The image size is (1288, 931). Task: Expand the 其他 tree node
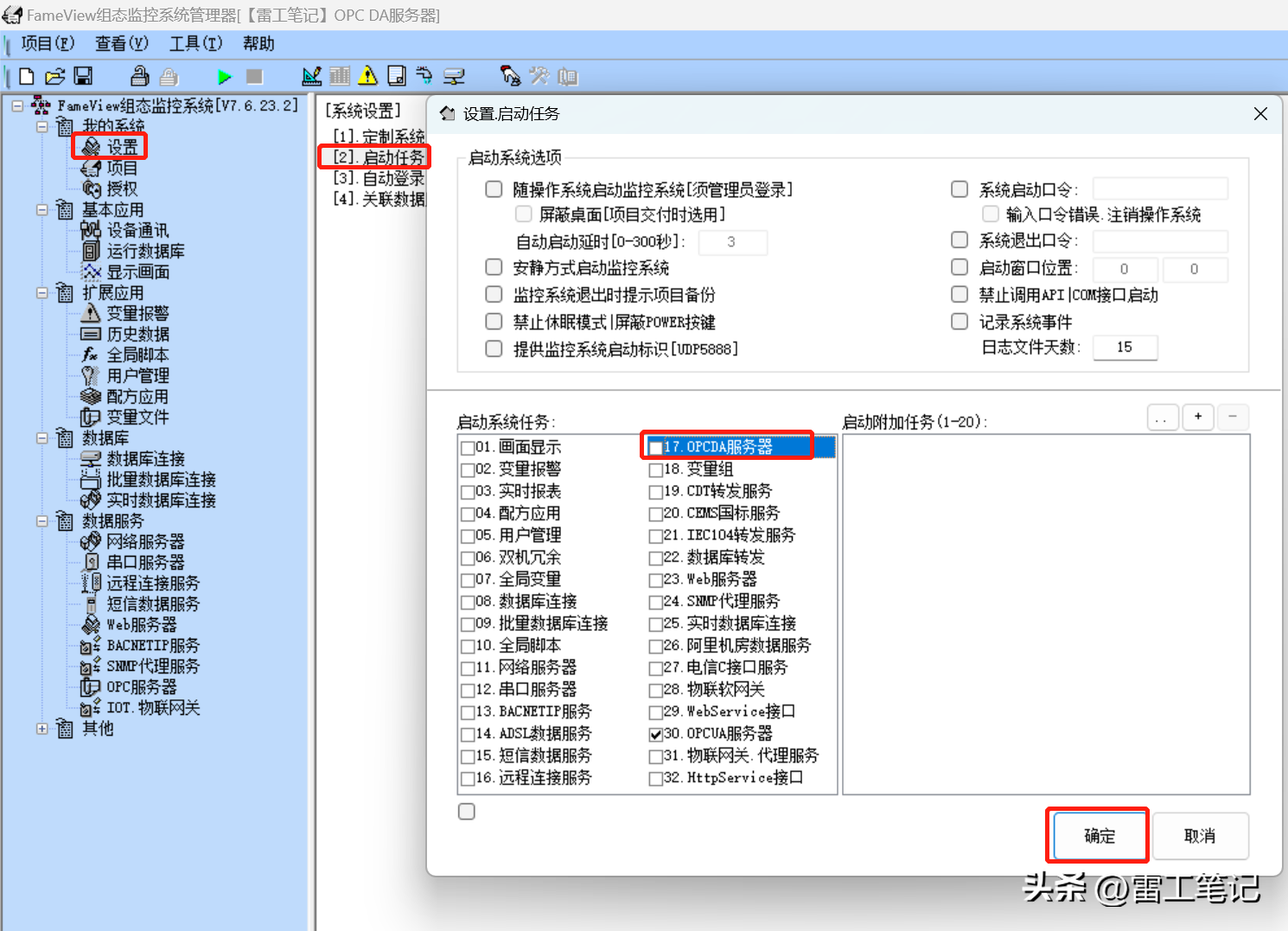pyautogui.click(x=42, y=729)
